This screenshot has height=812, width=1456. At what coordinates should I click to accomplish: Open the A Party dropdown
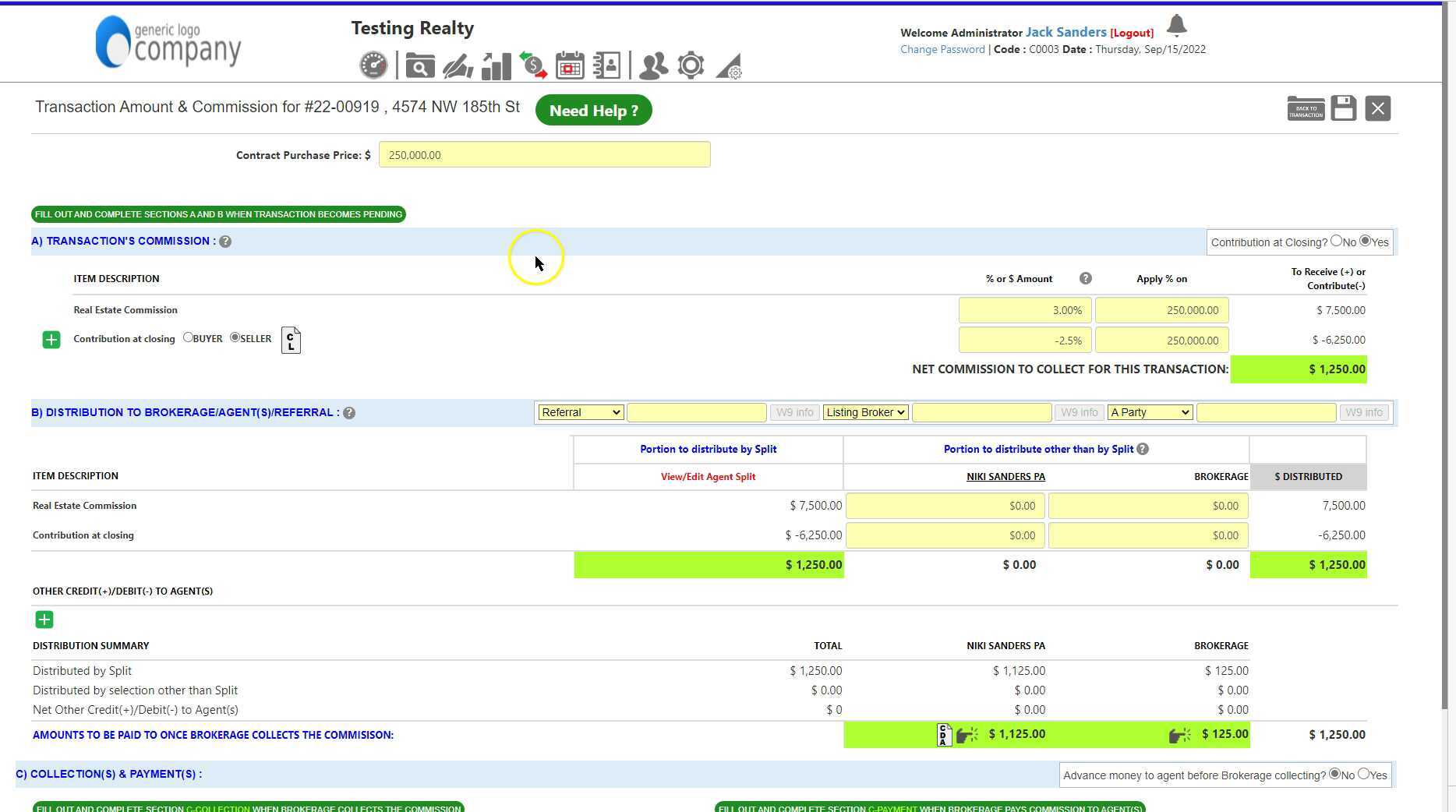pos(1150,412)
